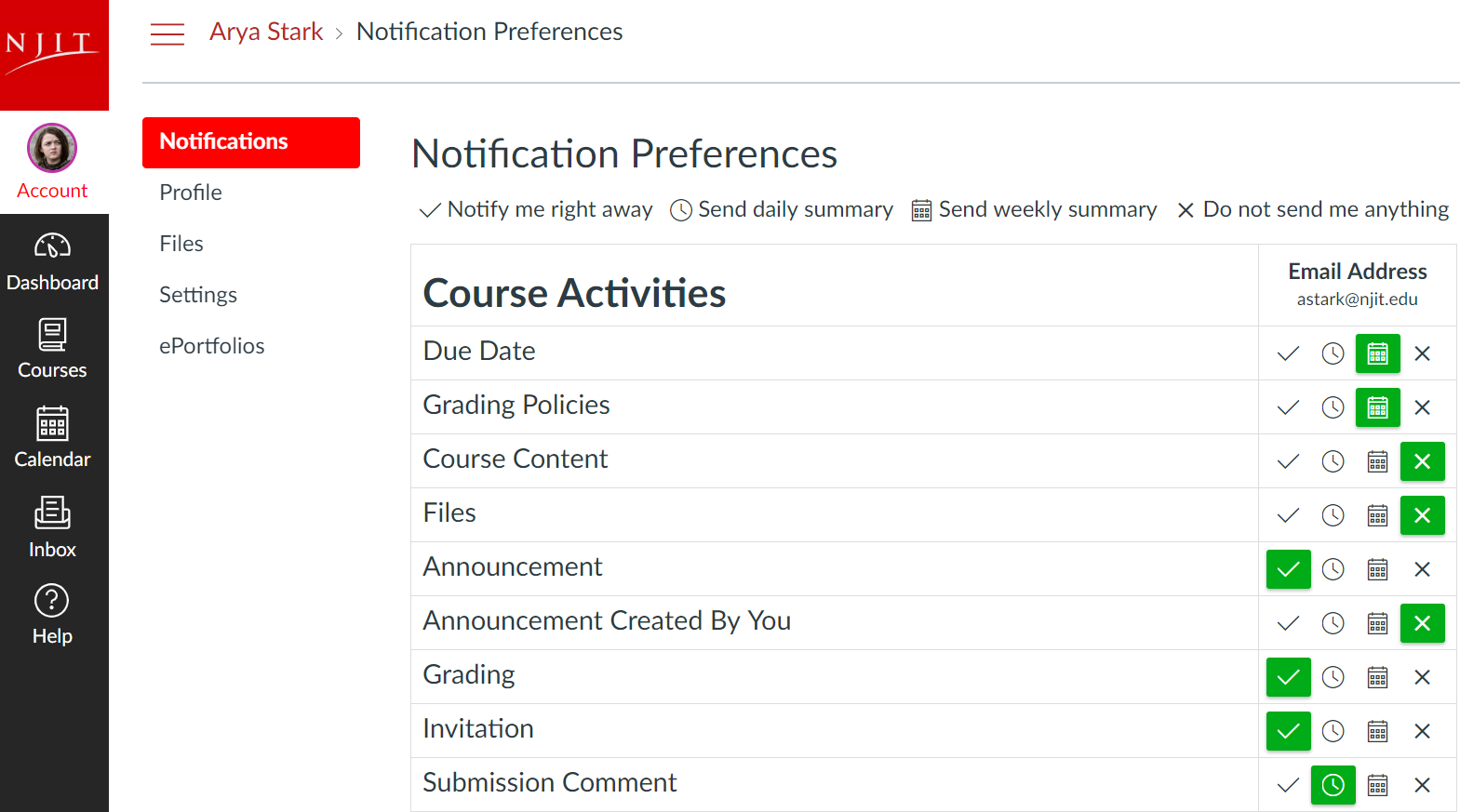Screen dimensions: 1460x812
Task: Toggle the hamburger navigation menu
Action: (167, 34)
